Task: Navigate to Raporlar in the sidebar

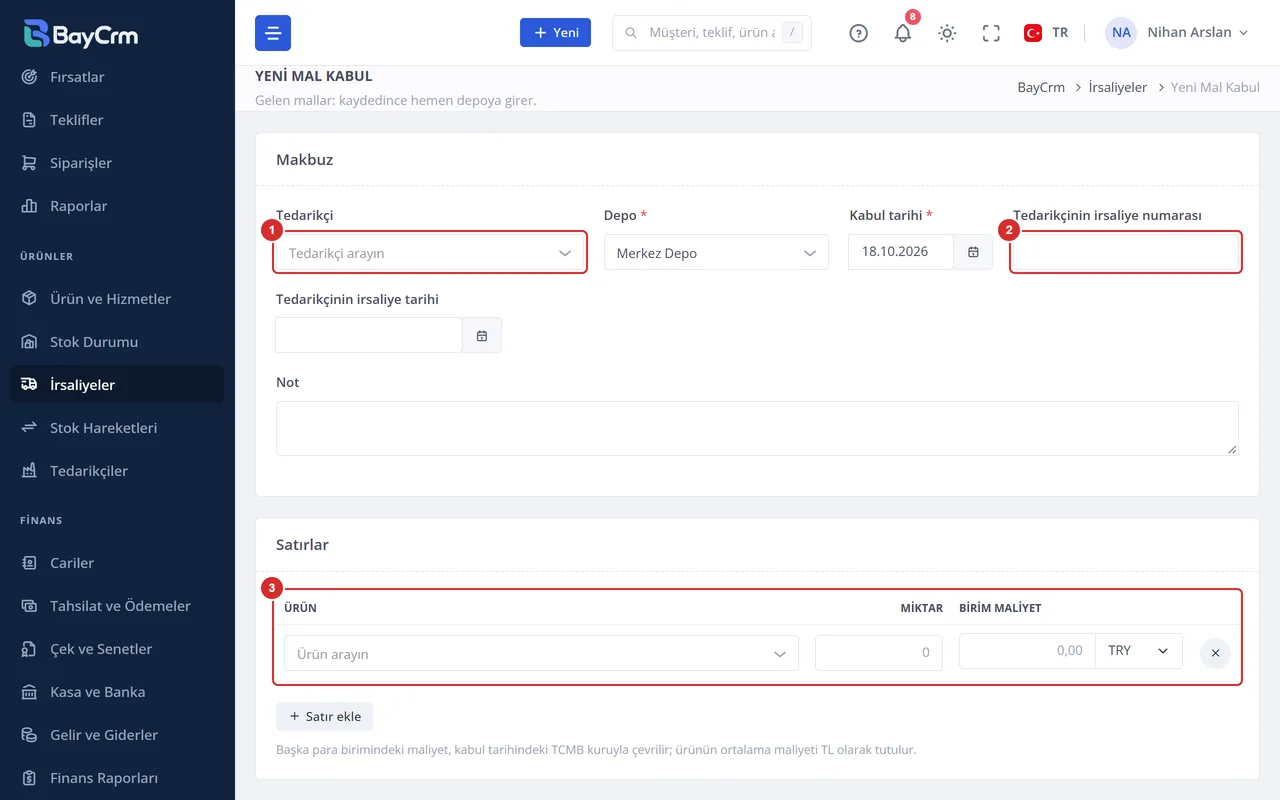Action: click(x=117, y=206)
